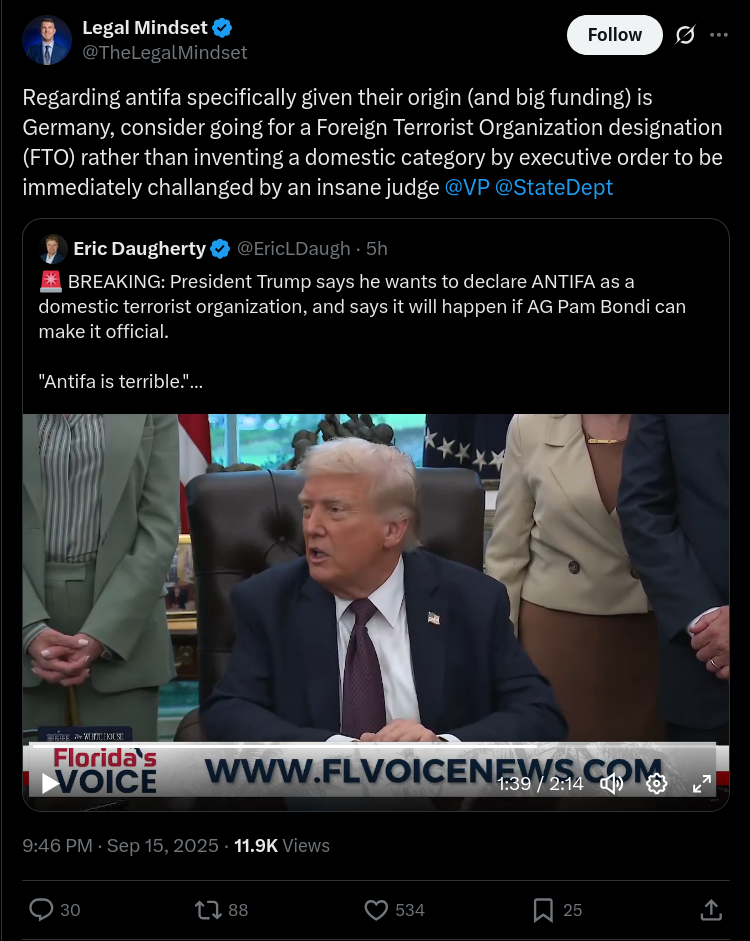Open the three-dot more options menu
The height and width of the screenshot is (941, 750).
click(x=719, y=35)
